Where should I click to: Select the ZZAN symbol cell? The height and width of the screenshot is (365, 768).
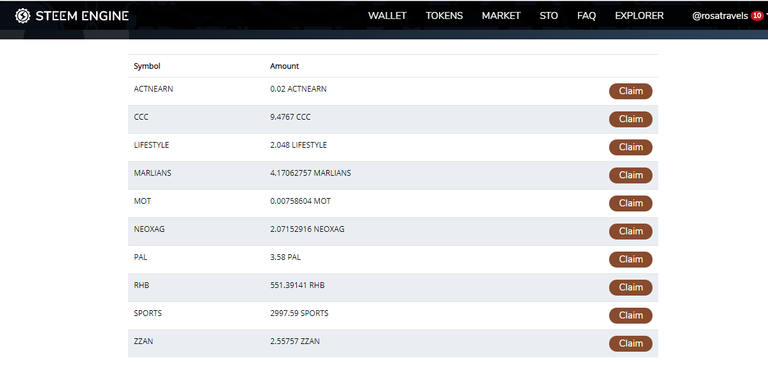click(144, 341)
